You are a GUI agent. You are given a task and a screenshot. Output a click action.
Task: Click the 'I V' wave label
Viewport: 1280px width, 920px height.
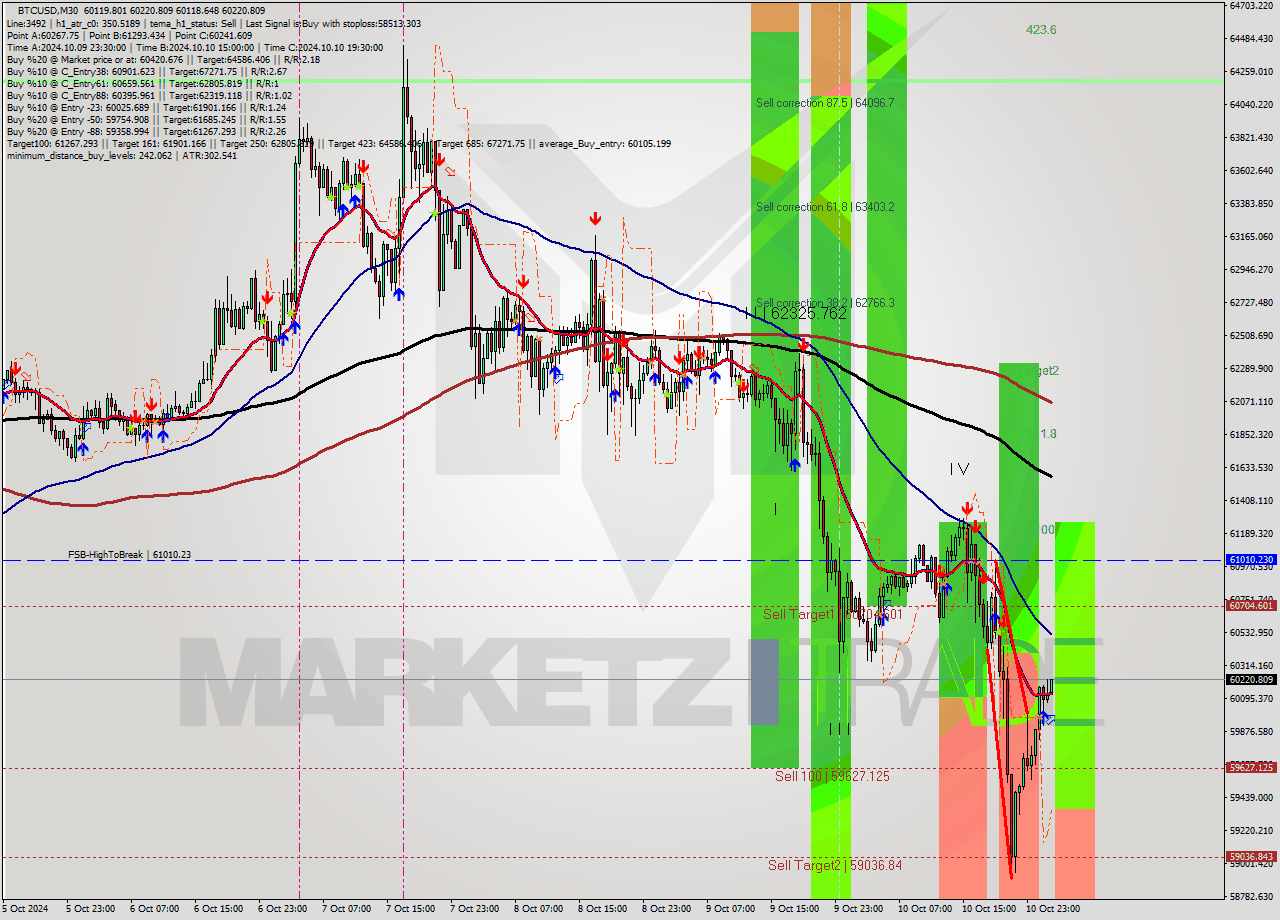pyautogui.click(x=959, y=468)
